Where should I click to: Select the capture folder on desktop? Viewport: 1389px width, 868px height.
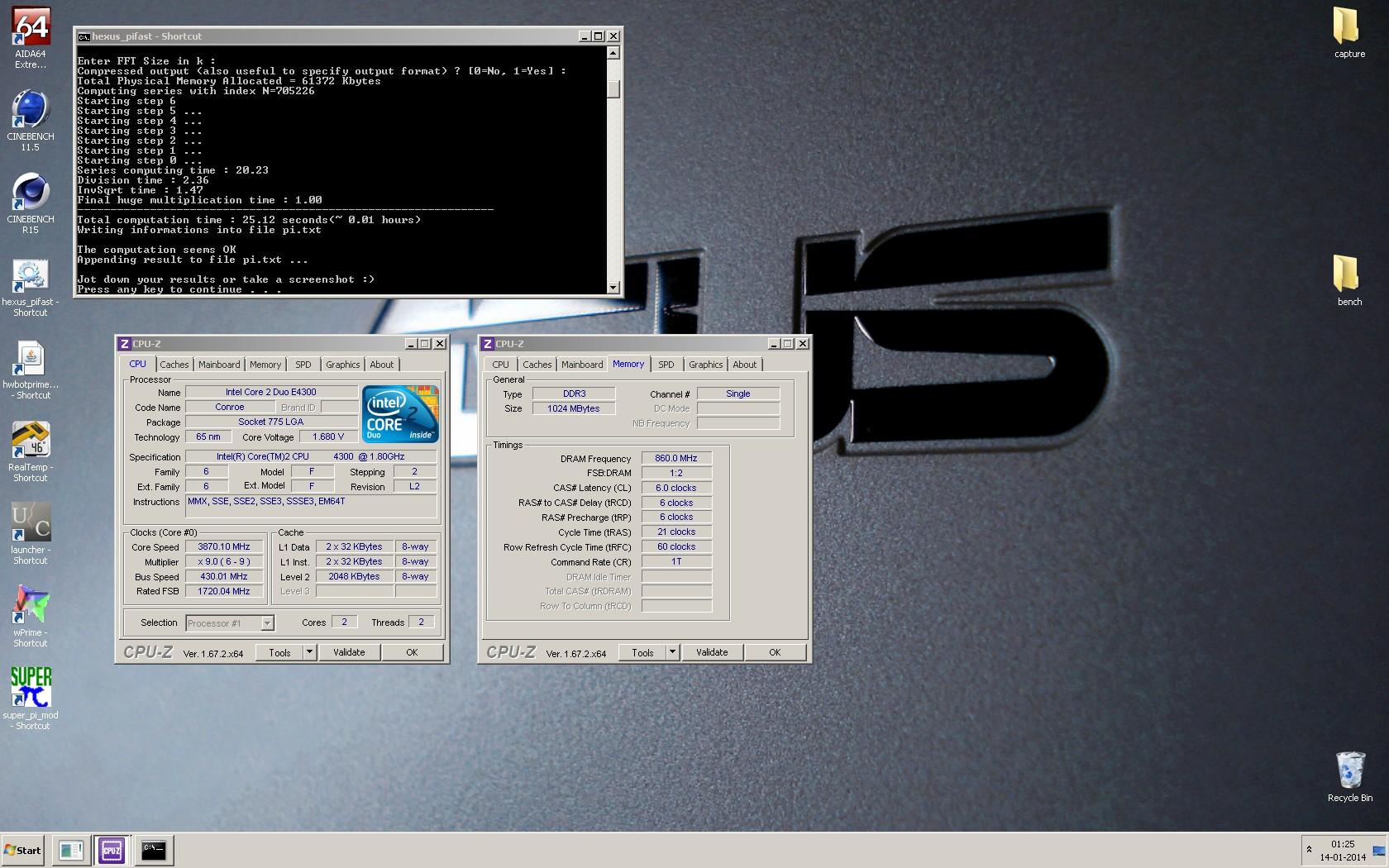pos(1349,33)
